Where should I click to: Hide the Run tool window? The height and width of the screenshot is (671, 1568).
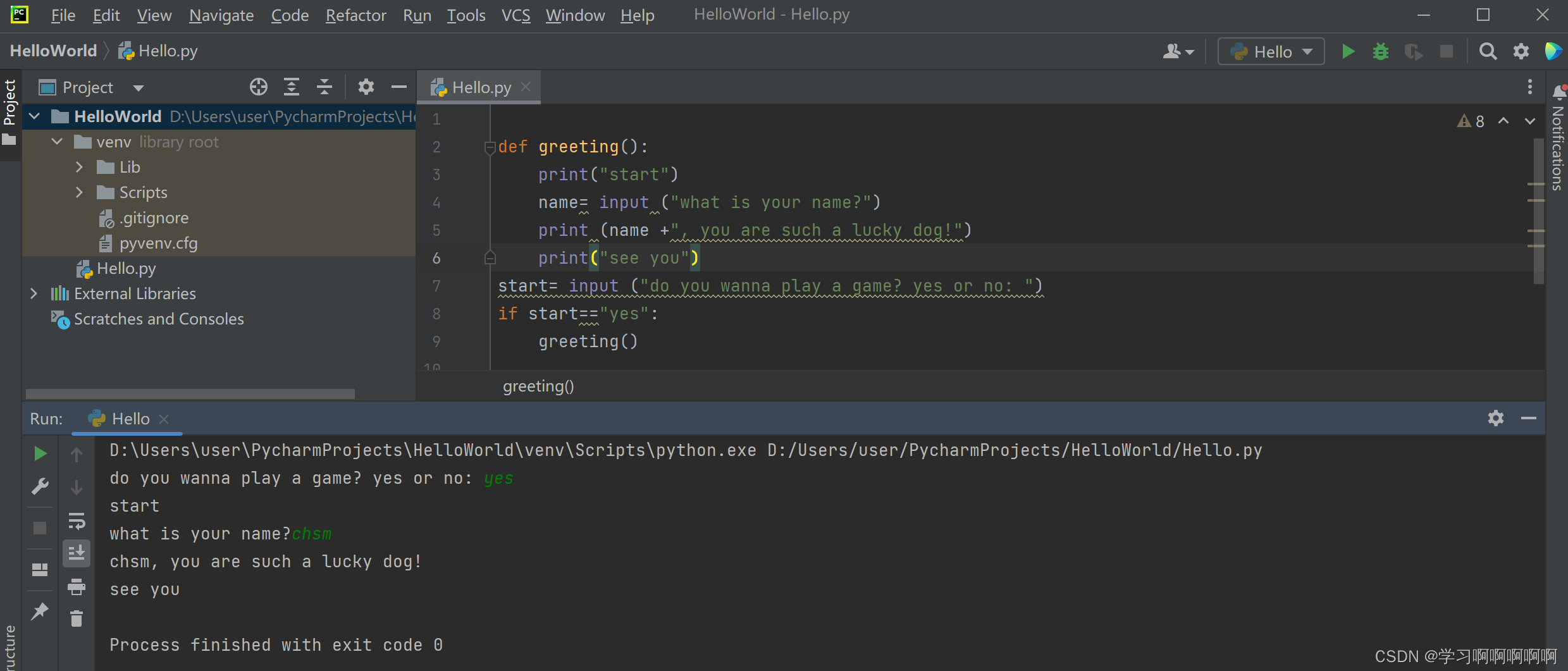(1529, 418)
